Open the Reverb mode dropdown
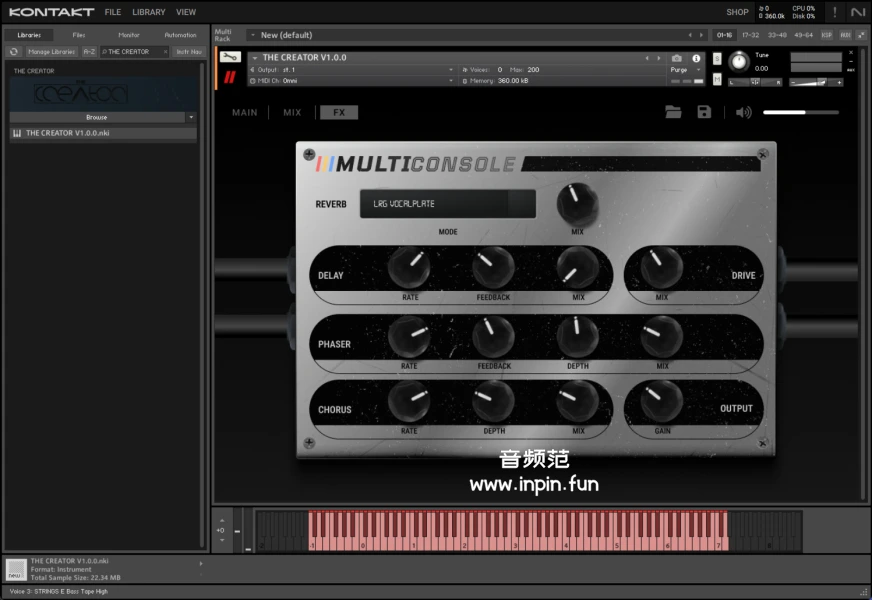Viewport: 872px width, 600px height. tap(447, 204)
